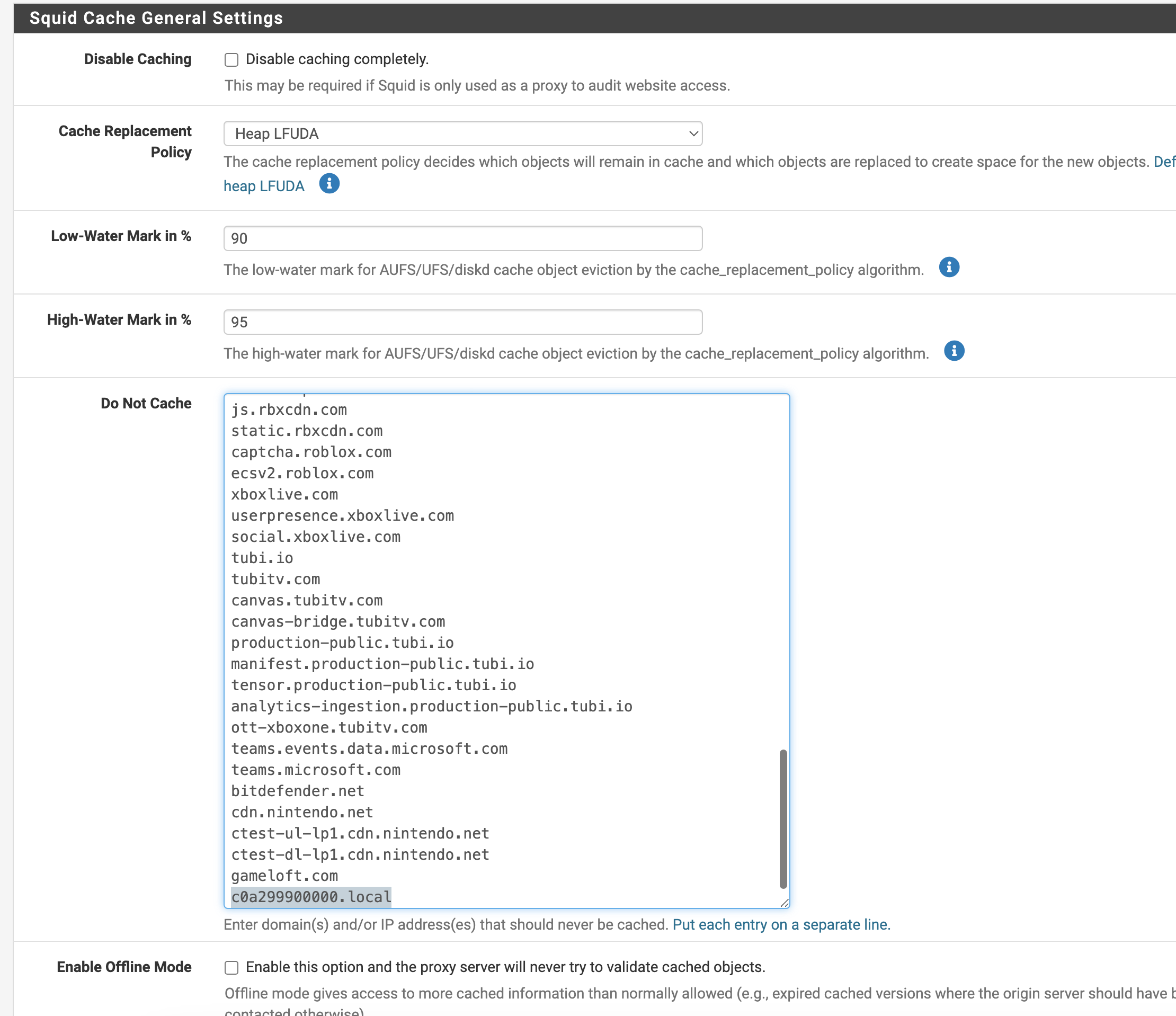
Task: Click info icon for low-water mark description
Action: [x=949, y=268]
